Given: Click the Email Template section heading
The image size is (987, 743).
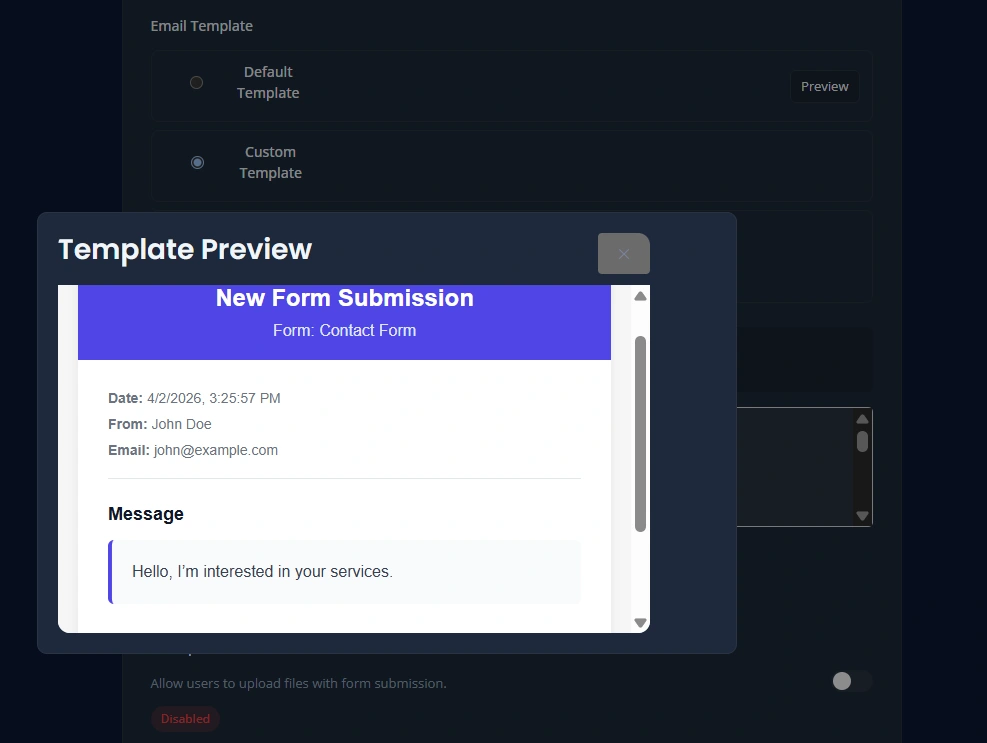Looking at the screenshot, I should [201, 25].
